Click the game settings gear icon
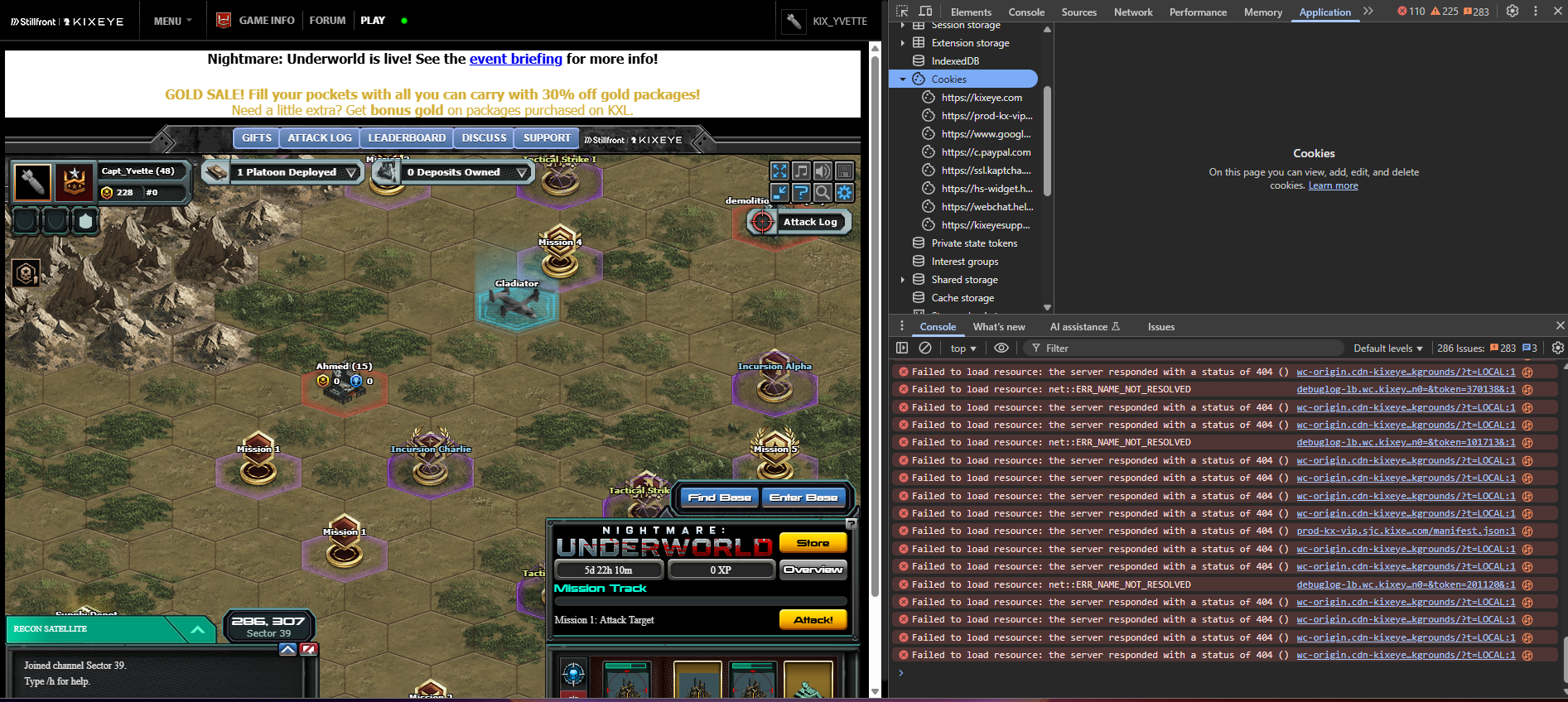The width and height of the screenshot is (1568, 702). click(x=844, y=193)
